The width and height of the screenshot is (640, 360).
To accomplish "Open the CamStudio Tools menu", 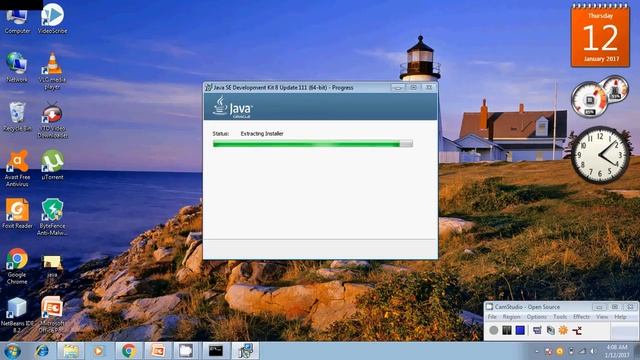I will tap(560, 317).
